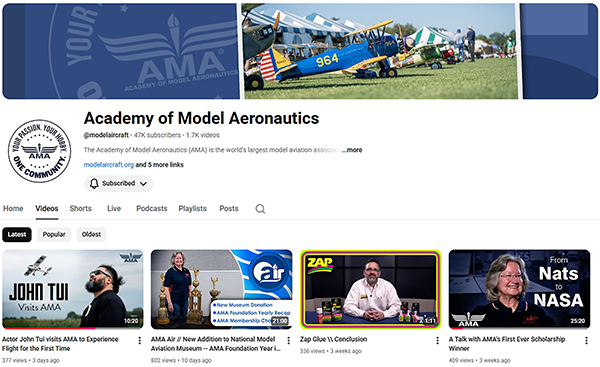The image size is (600, 367).
Task: Play the ZAP glue video thumbnail
Action: [x=370, y=289]
